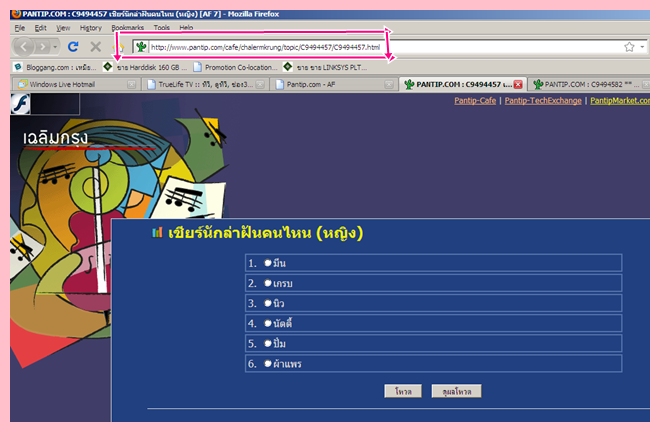Open the View menu
This screenshot has height=432, width=660.
tap(63, 28)
